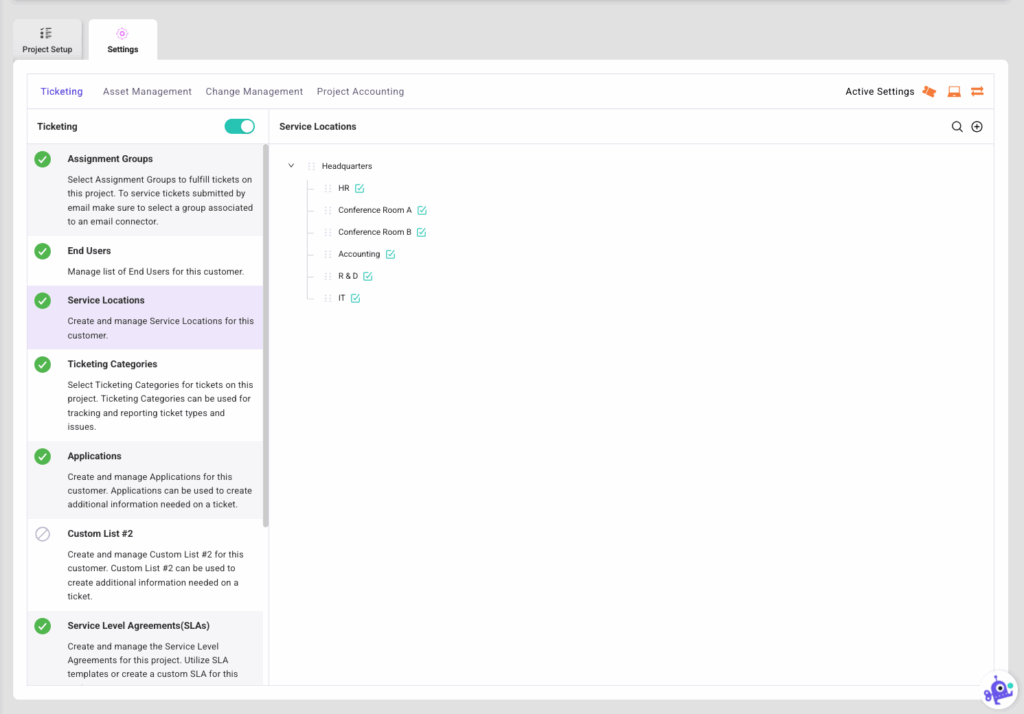
Task: Click the search icon in Service Locations
Action: tap(957, 127)
